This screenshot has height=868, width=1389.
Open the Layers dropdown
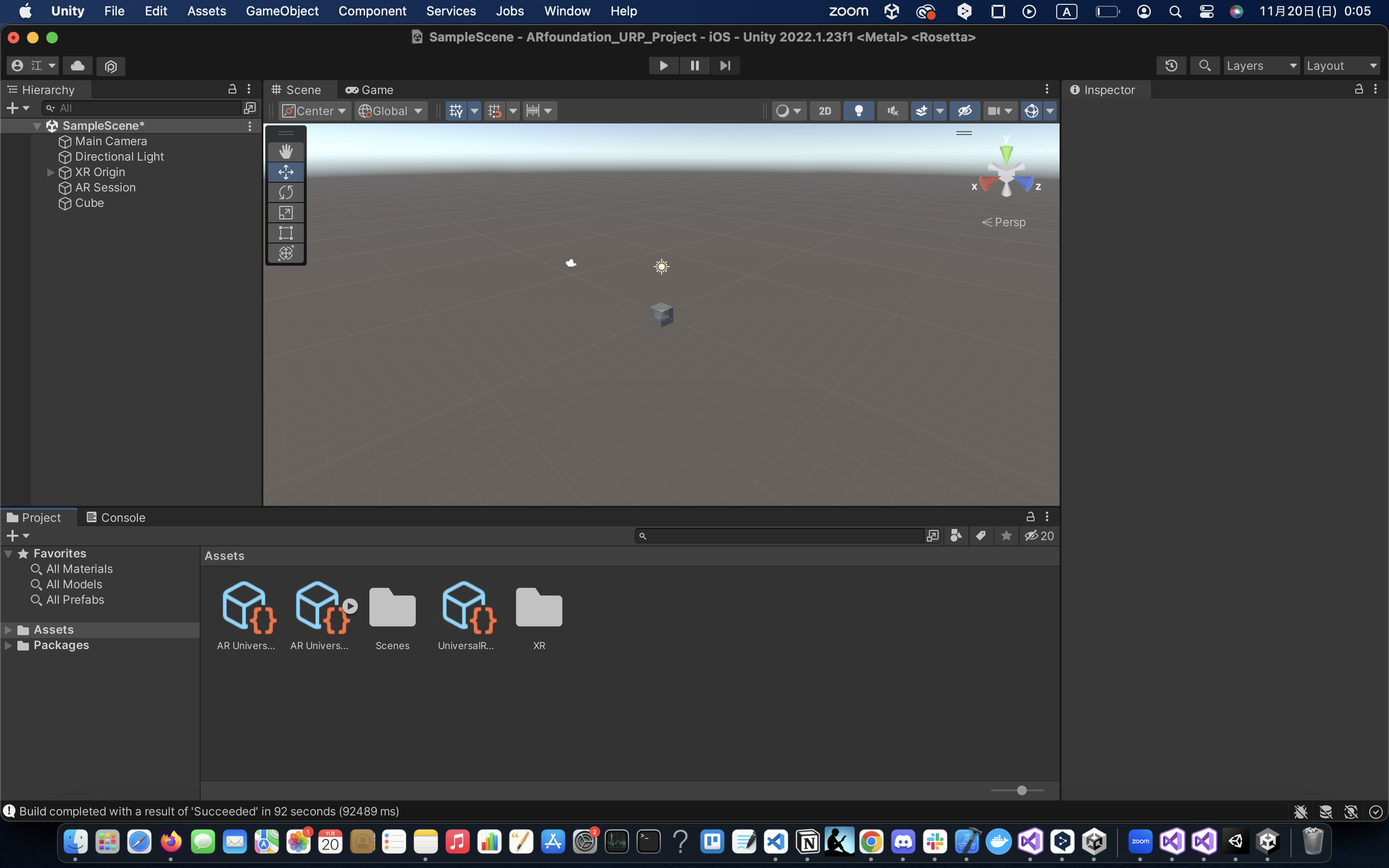pos(1261,66)
